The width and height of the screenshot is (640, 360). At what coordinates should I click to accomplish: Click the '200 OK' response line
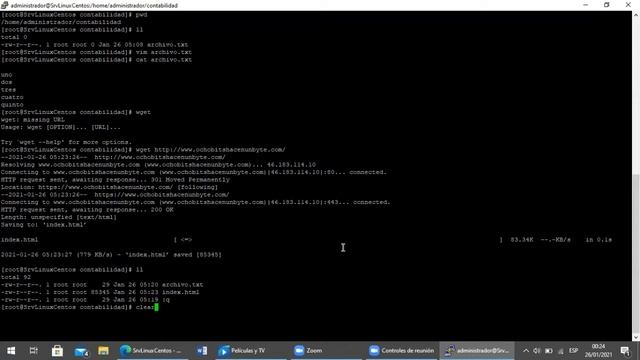[87, 210]
